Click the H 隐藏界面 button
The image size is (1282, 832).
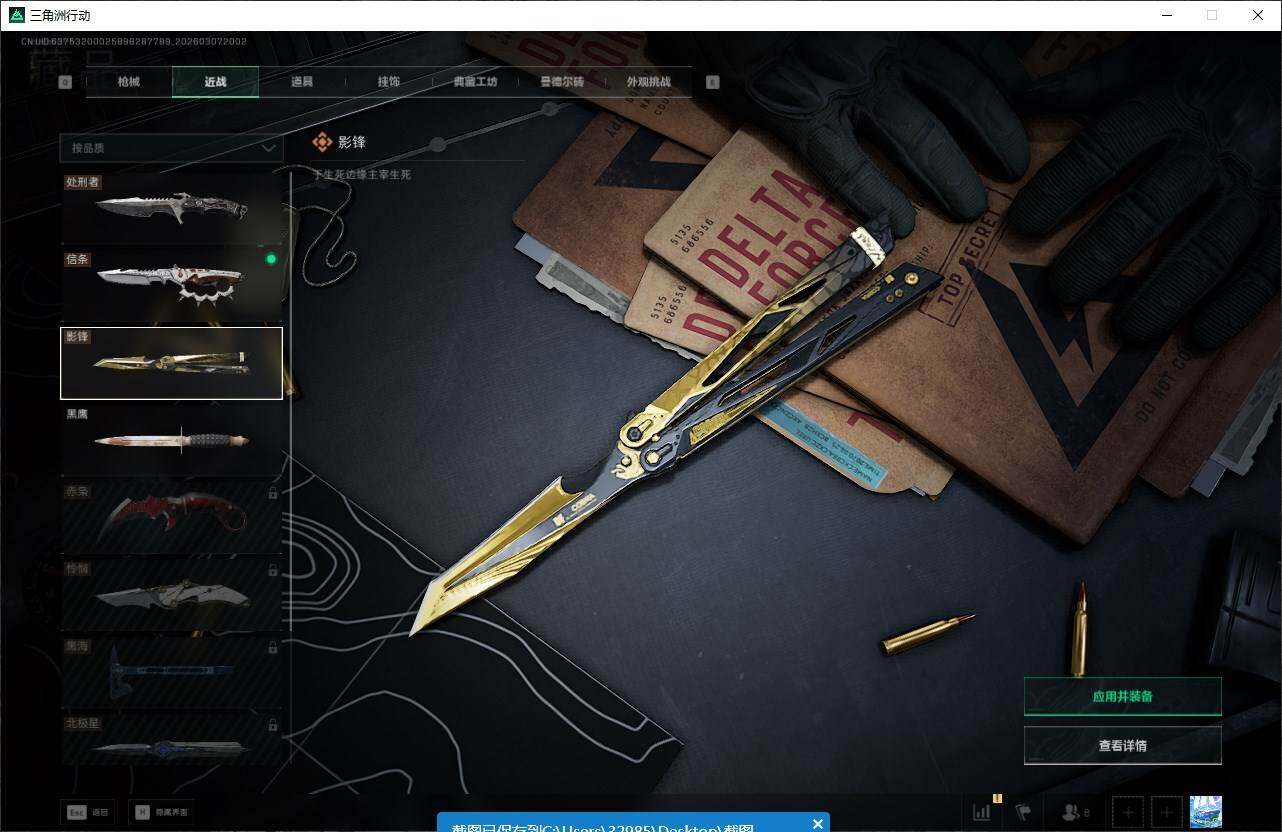(x=160, y=812)
